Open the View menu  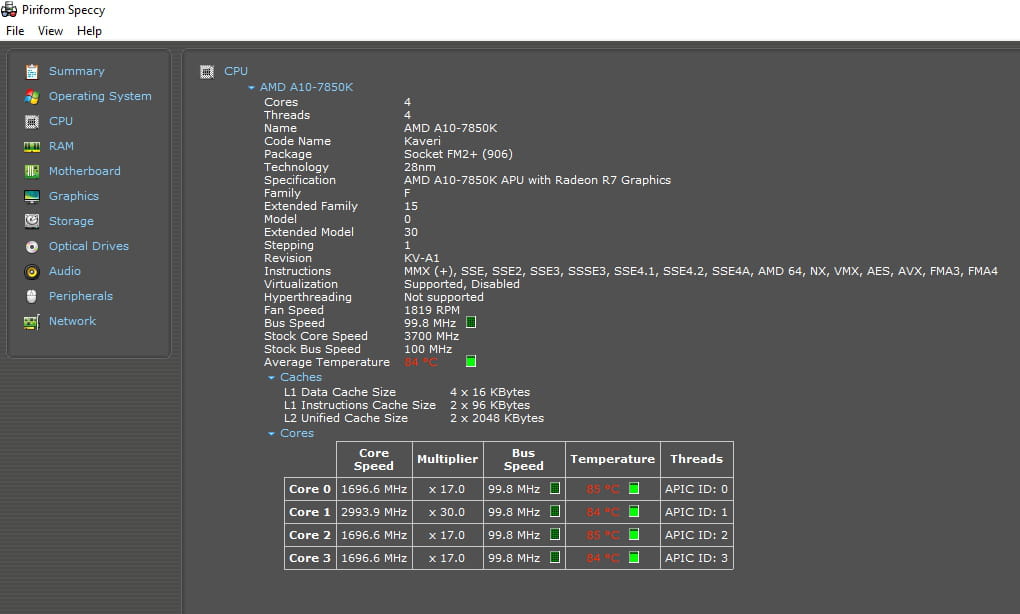[x=50, y=31]
